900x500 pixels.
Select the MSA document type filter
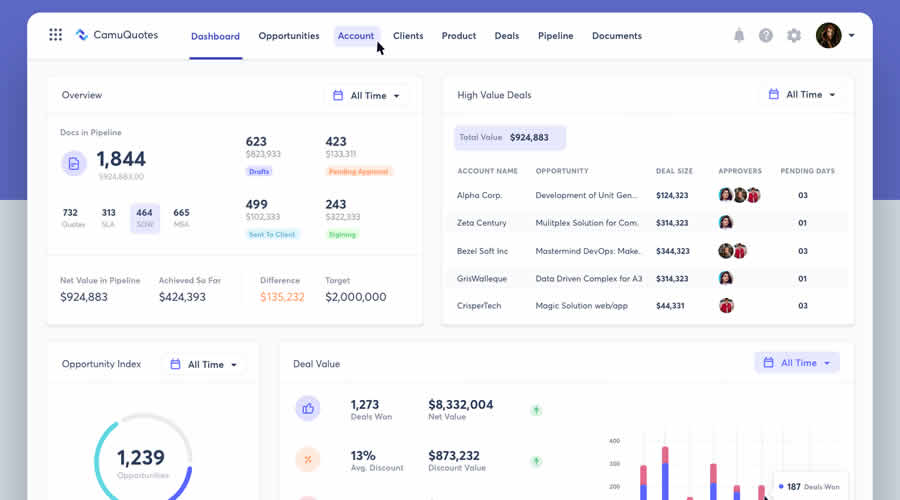pyautogui.click(x=181, y=217)
